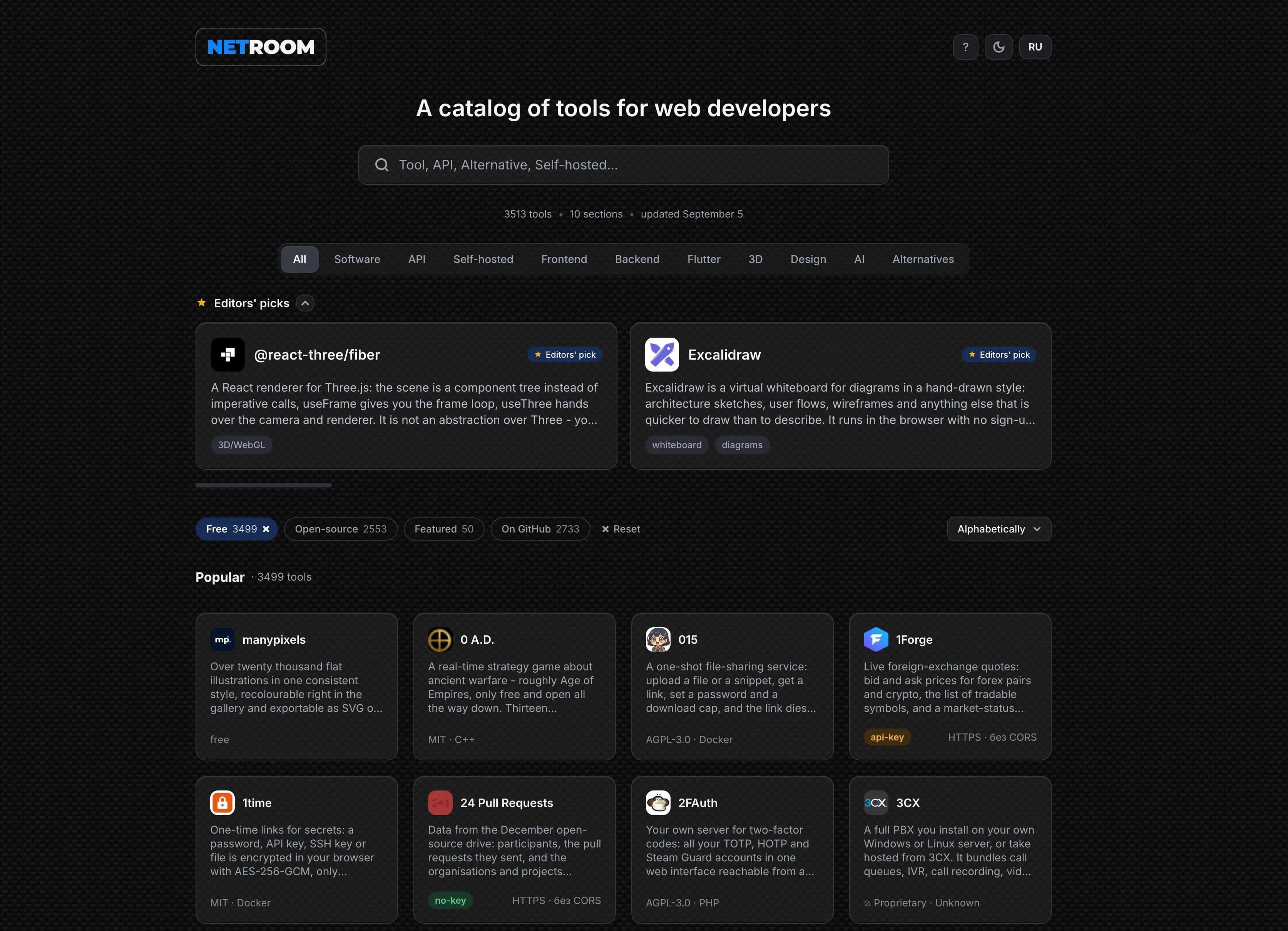
Task: Open the 24 Pull Requests card title
Action: tap(507, 803)
